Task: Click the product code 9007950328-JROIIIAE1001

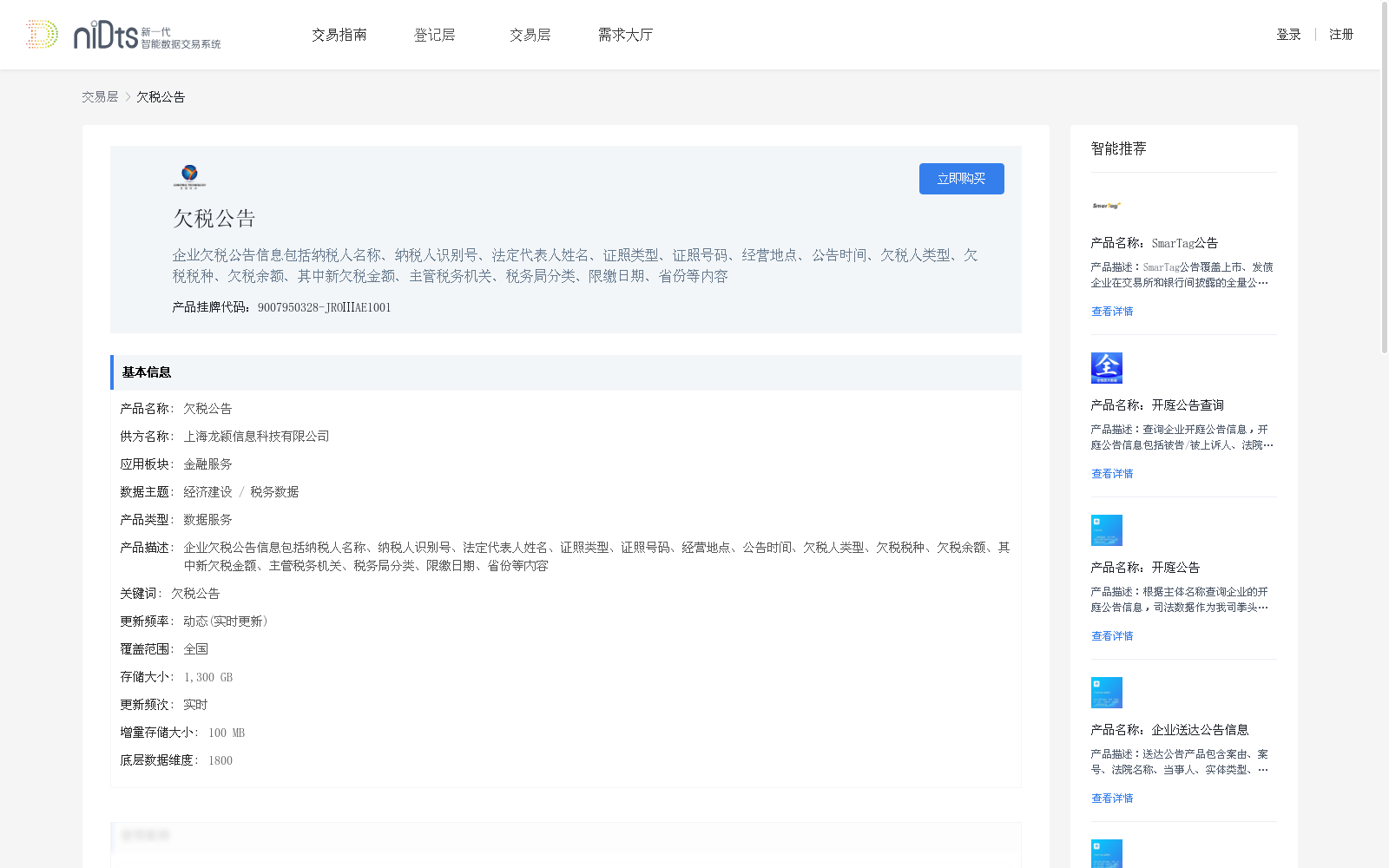Action: [x=325, y=307]
